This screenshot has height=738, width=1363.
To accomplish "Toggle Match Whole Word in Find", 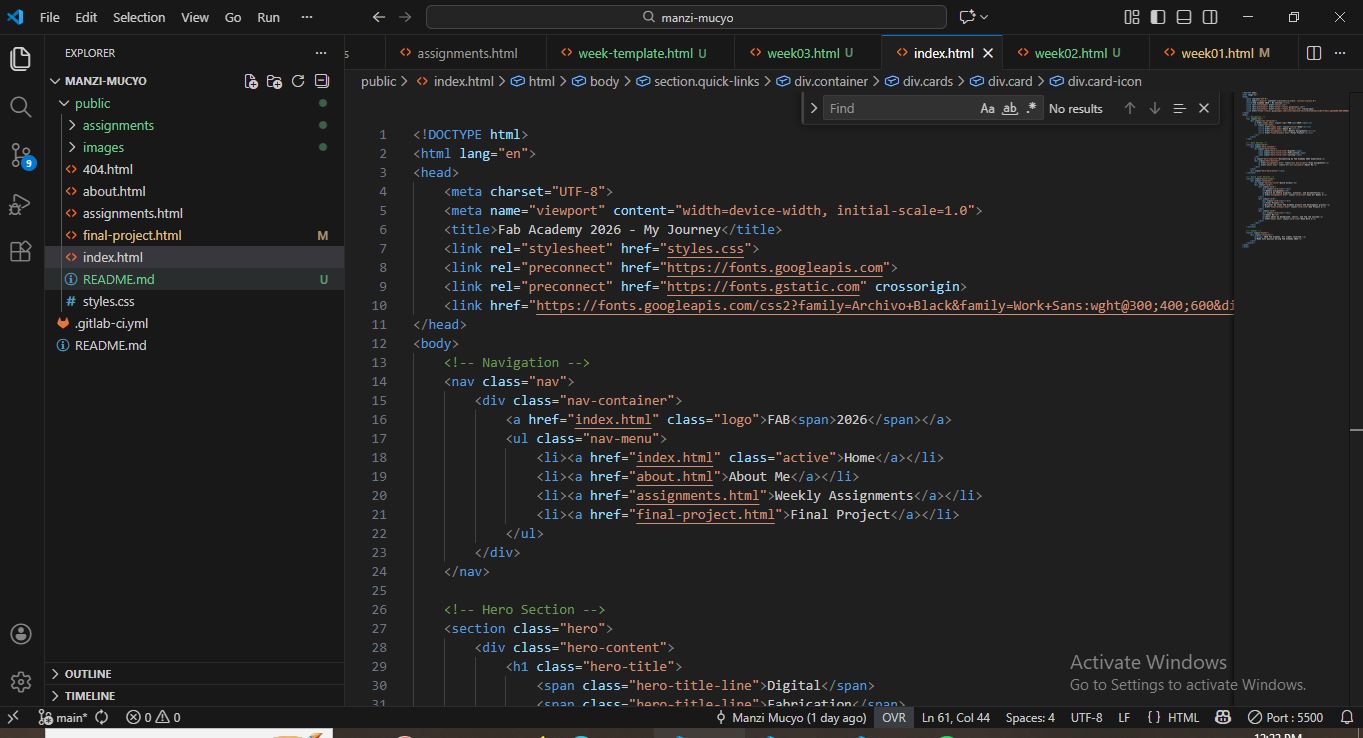I will point(1010,108).
